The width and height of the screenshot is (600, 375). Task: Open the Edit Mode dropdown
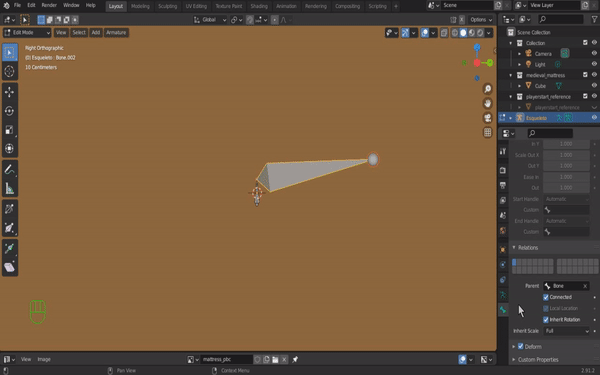tap(27, 33)
